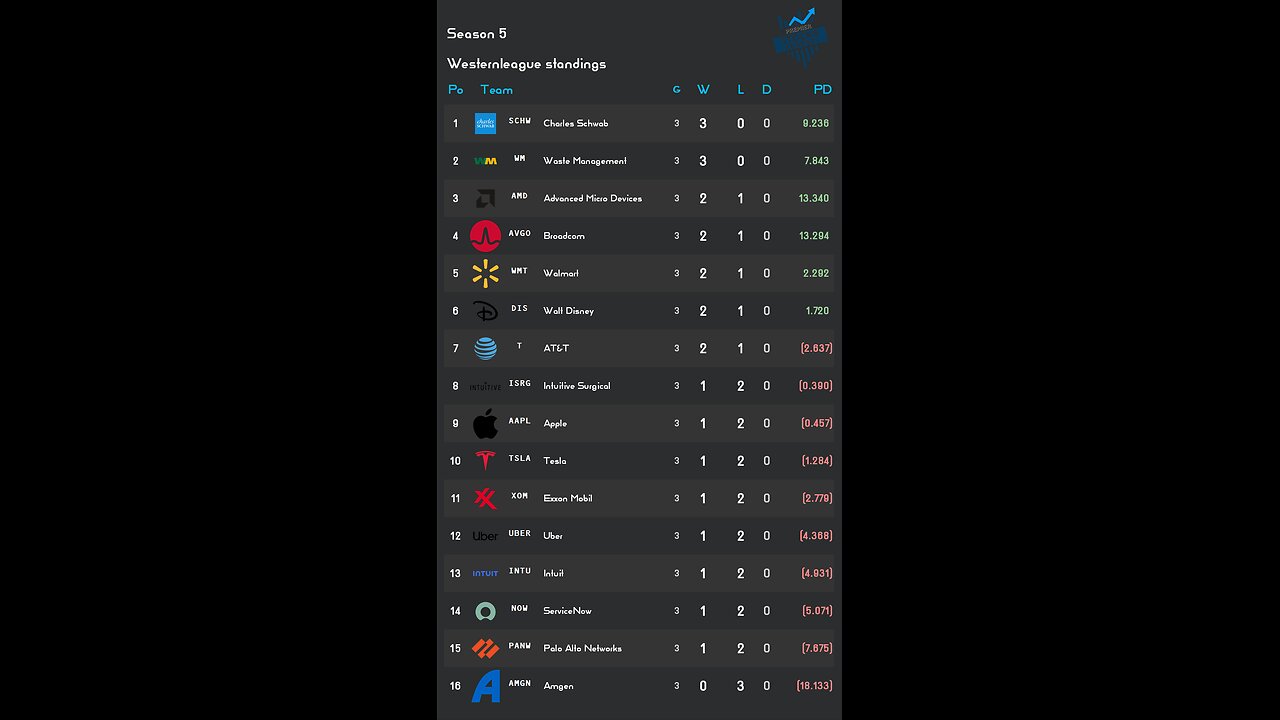Open the Advanced Micro Devices team name
This screenshot has height=720, width=1280.
click(x=592, y=199)
